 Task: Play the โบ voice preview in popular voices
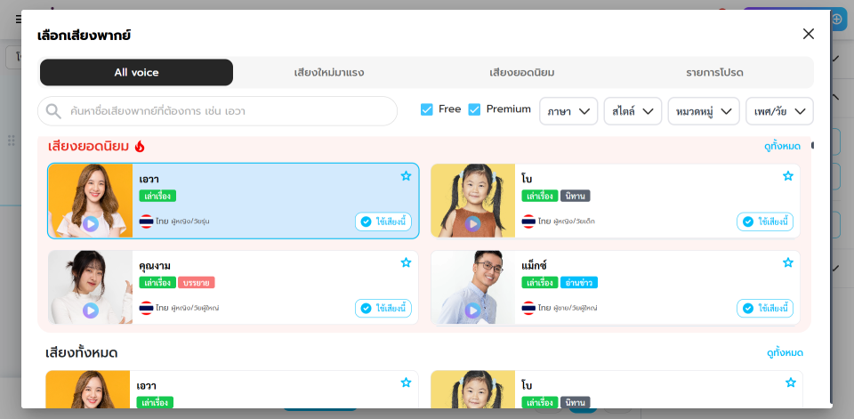tap(473, 224)
